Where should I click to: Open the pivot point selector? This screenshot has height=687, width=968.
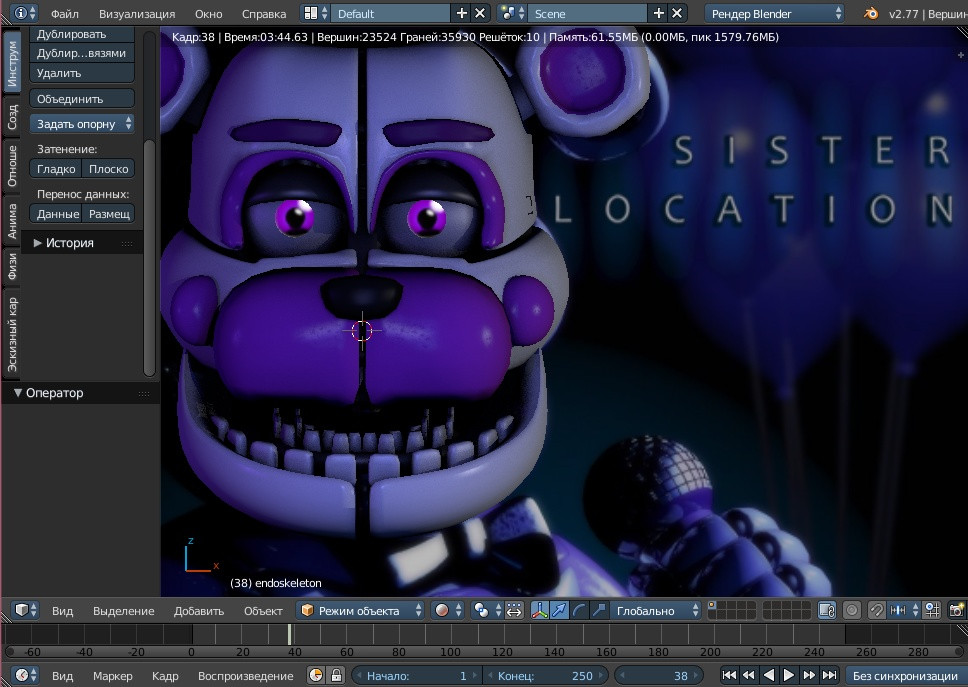[487, 610]
